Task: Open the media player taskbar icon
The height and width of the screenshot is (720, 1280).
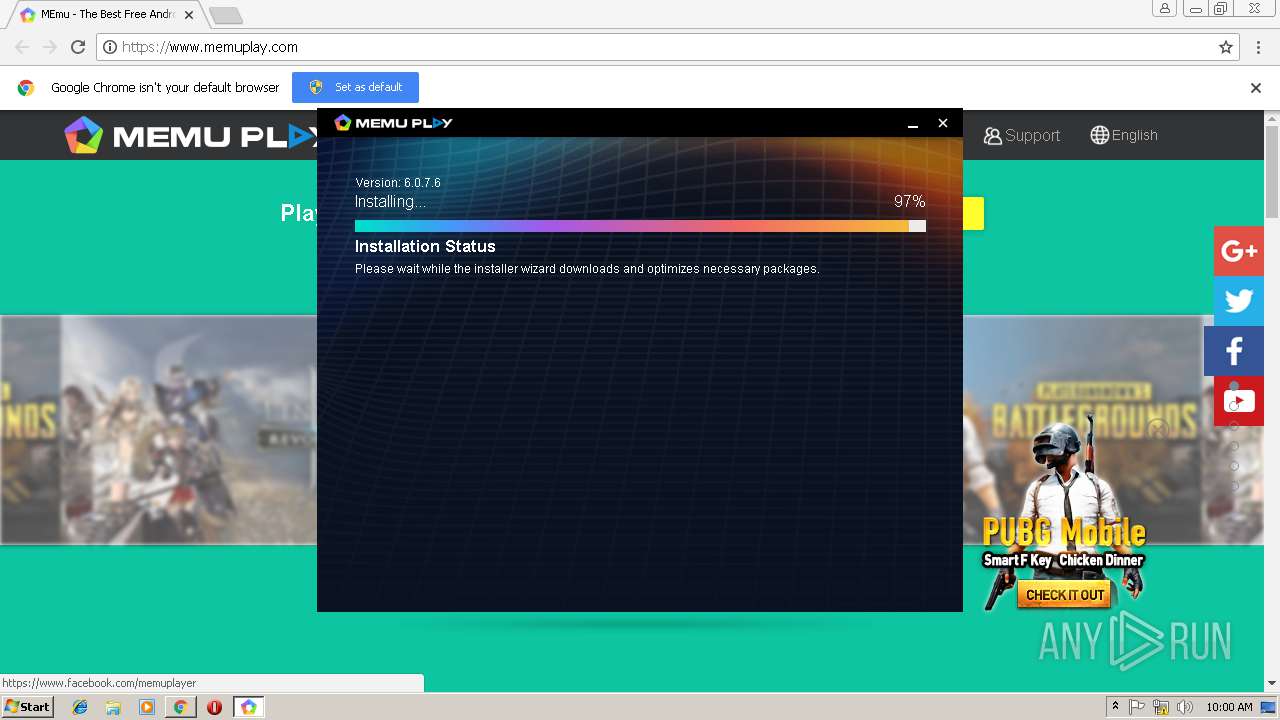Action: 147,707
